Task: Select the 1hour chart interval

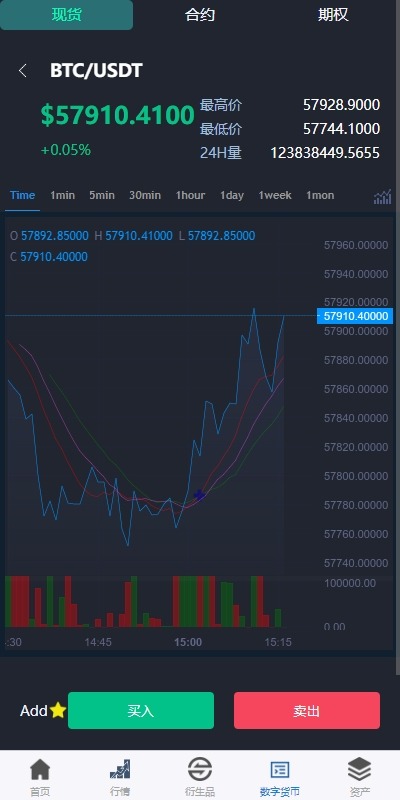Action: click(190, 195)
